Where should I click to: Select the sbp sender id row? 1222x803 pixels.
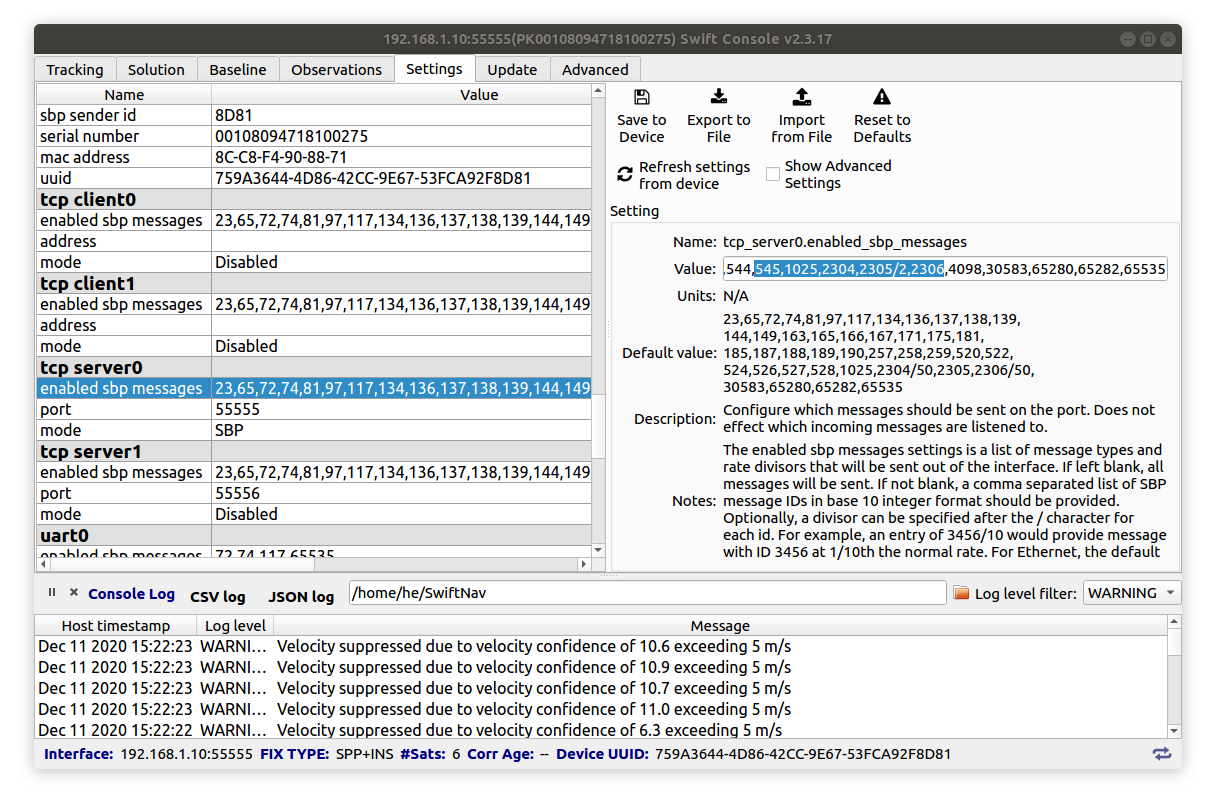click(314, 115)
